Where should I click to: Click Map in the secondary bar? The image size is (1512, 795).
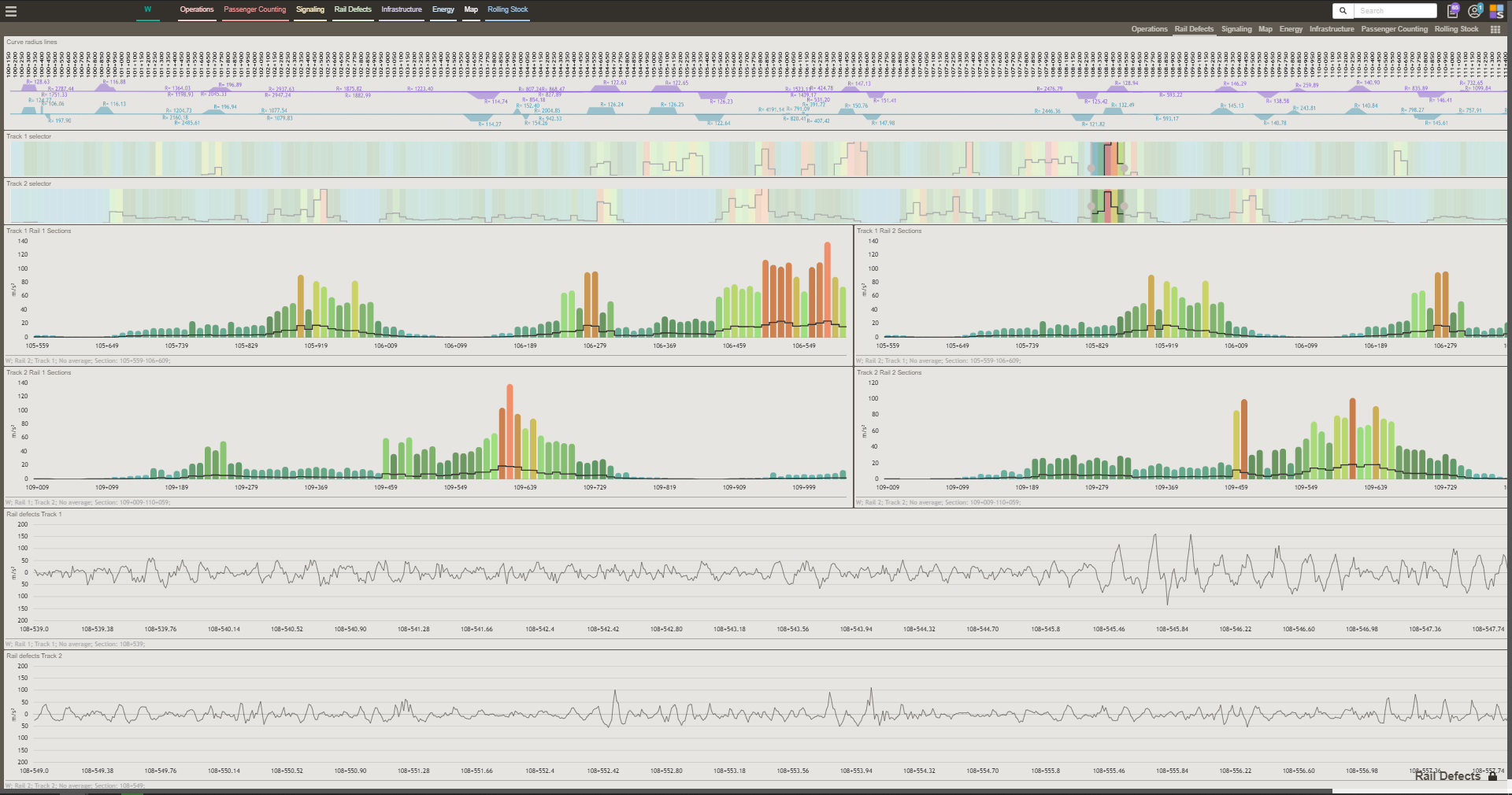pos(1266,29)
